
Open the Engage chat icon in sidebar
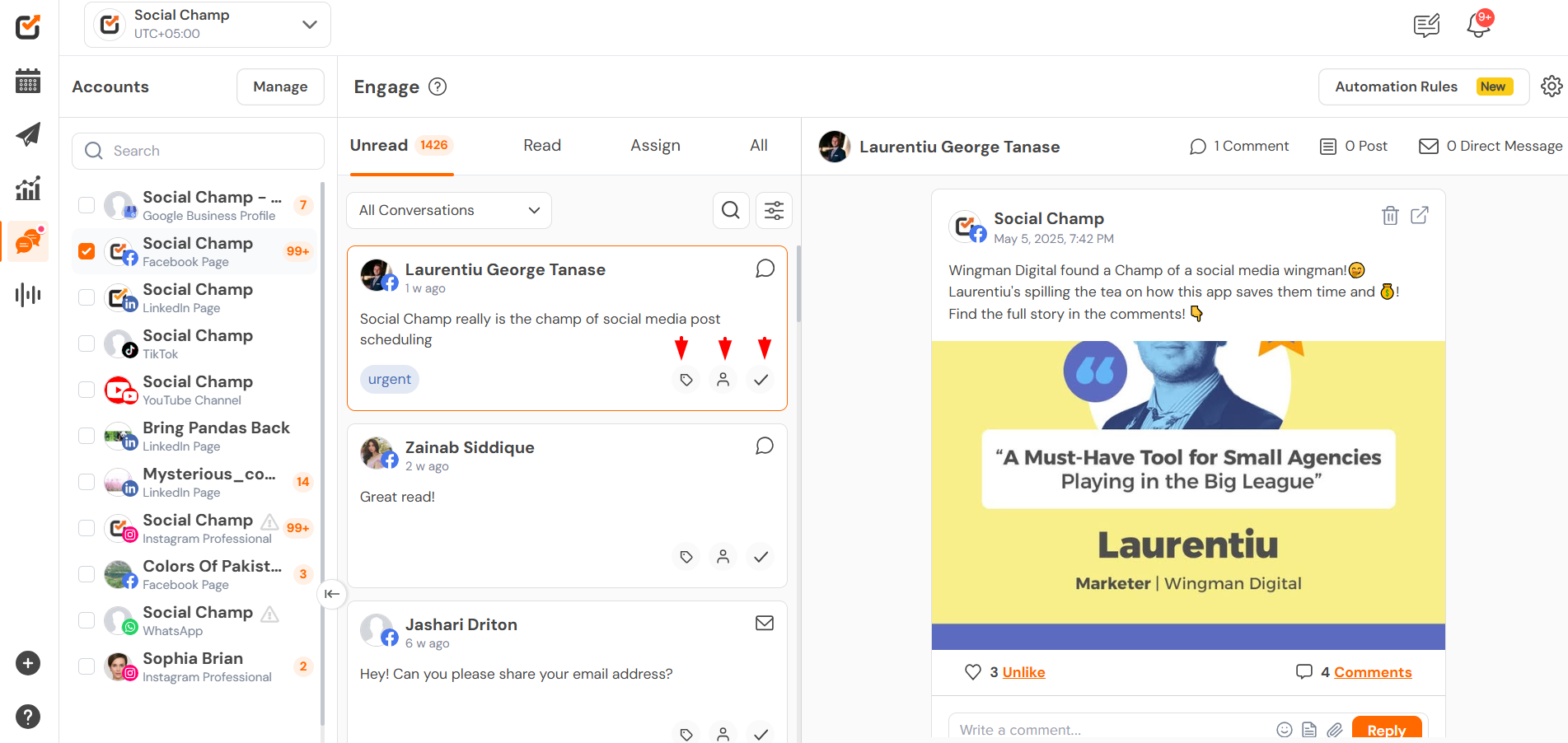(x=28, y=241)
